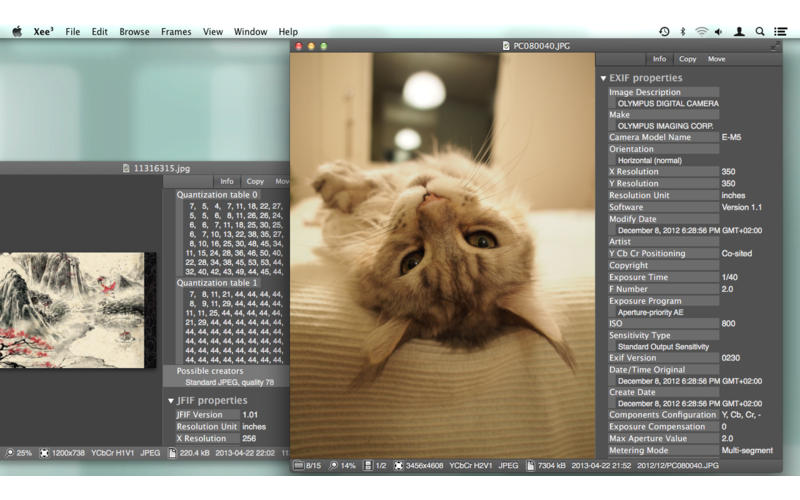Image resolution: width=800 pixels, height=500 pixels.
Task: Open the Browse menu
Action: click(134, 32)
